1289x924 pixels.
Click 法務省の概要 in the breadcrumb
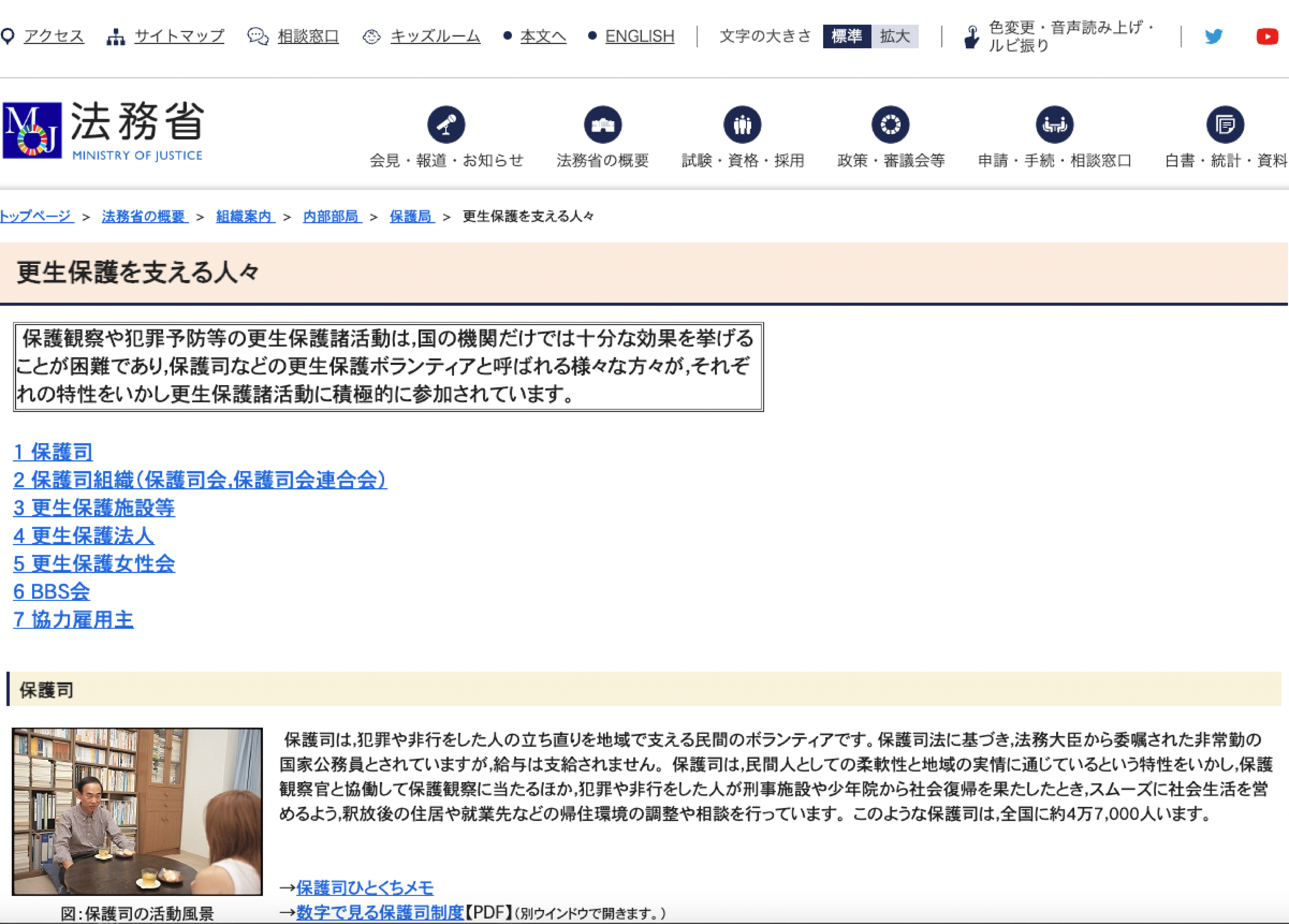(145, 216)
